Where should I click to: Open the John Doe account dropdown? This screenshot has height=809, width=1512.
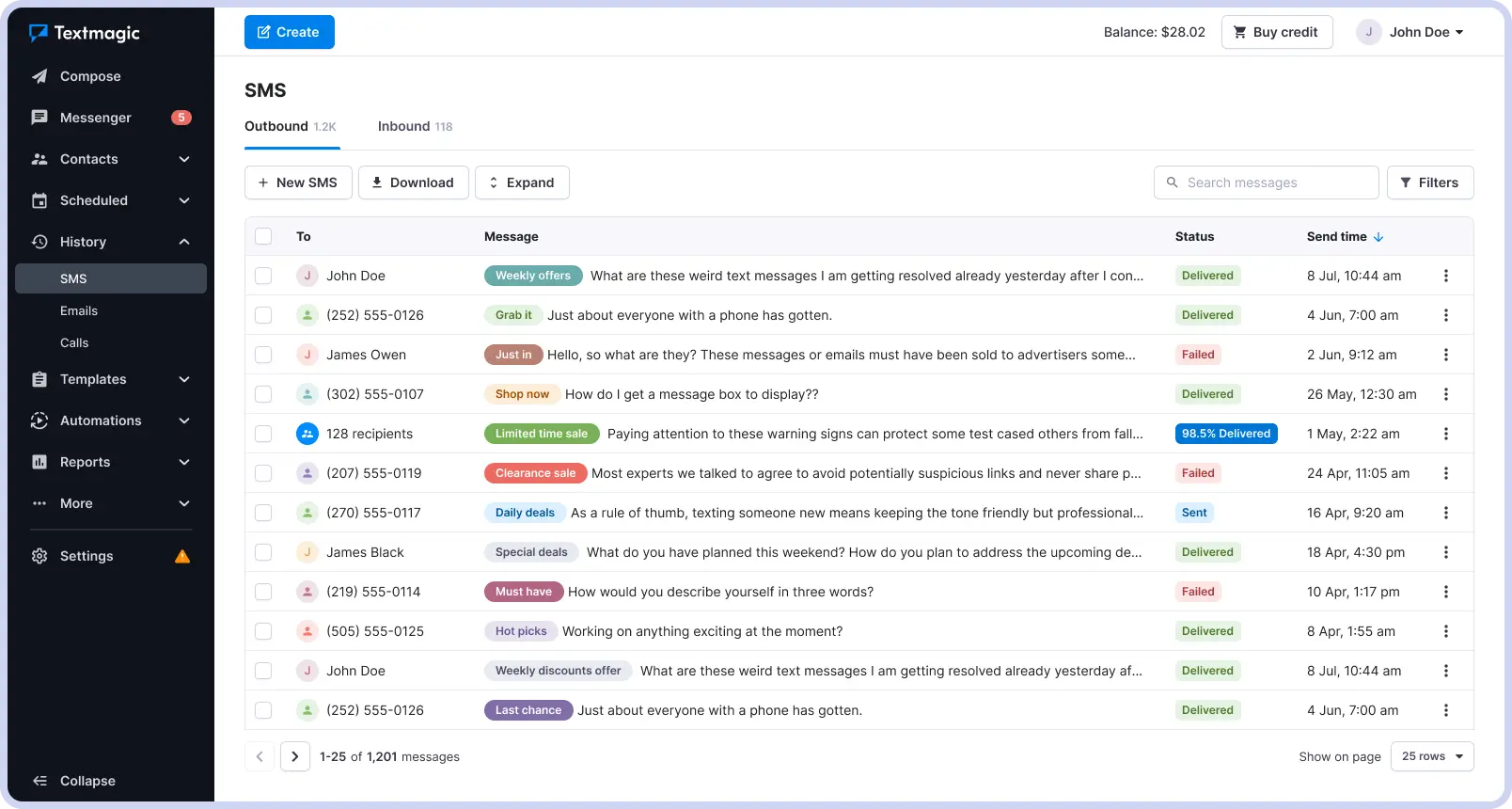1410,32
